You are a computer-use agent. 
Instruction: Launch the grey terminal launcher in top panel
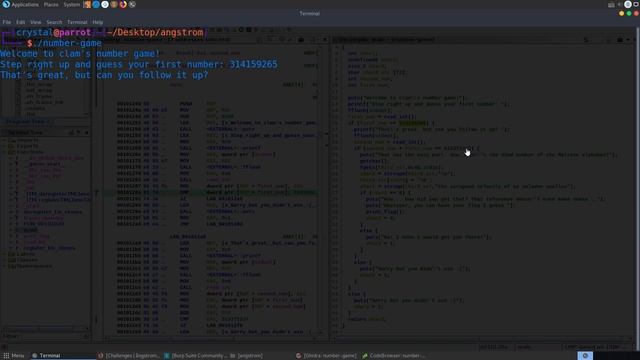pyautogui.click(x=132, y=4)
